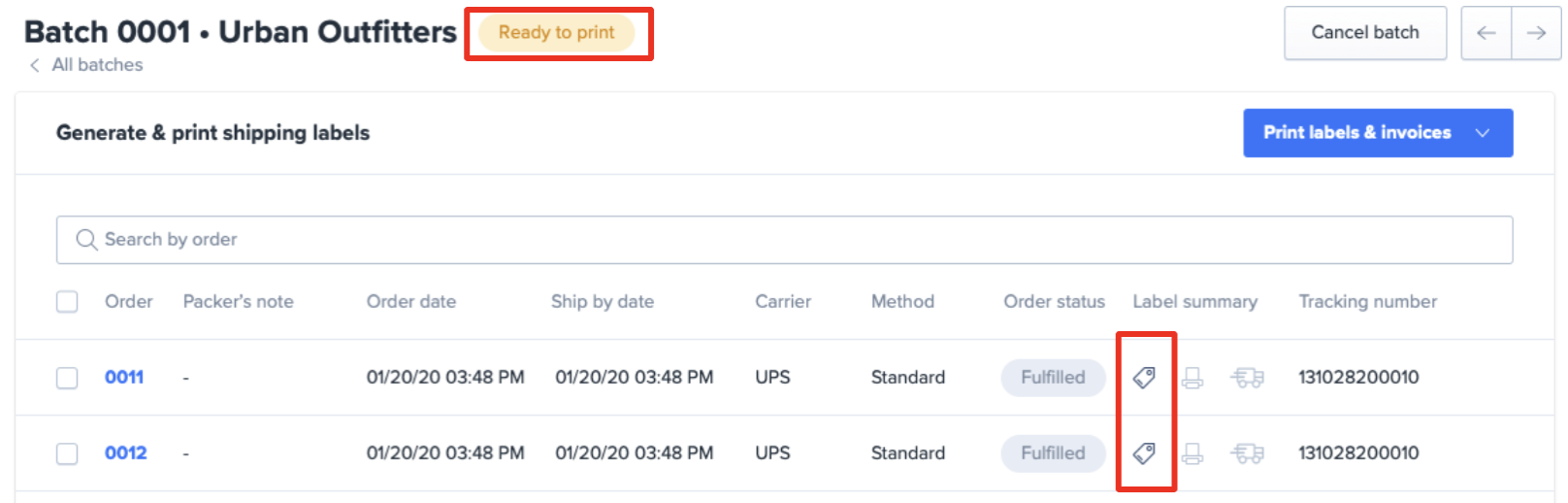Tick the checkbox for order 0011
Screen dimensions: 1568x503
tap(67, 378)
